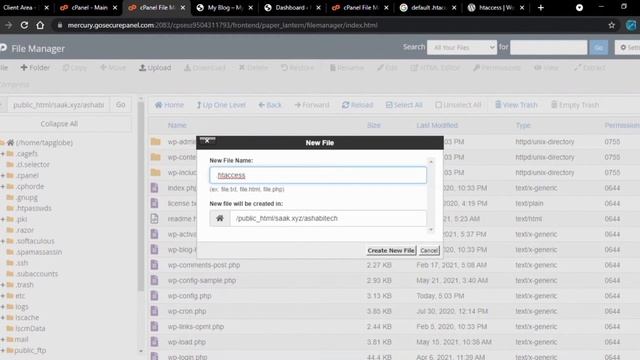Open View Trash
The width and height of the screenshot is (640, 360).
click(x=516, y=105)
